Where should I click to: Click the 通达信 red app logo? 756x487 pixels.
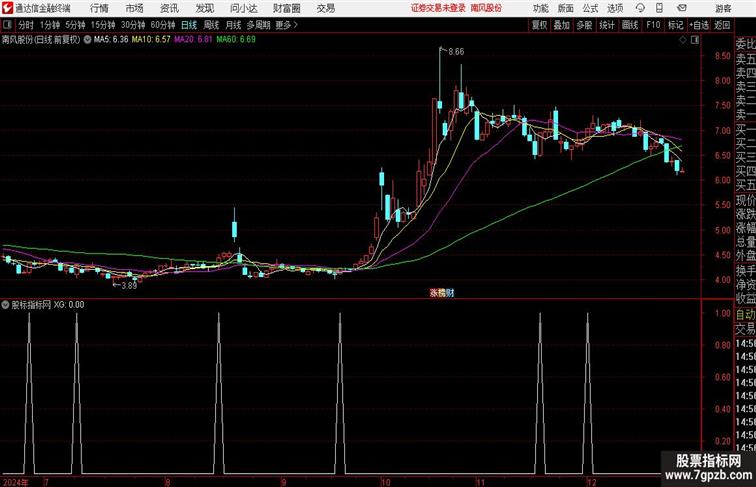pos(7,8)
